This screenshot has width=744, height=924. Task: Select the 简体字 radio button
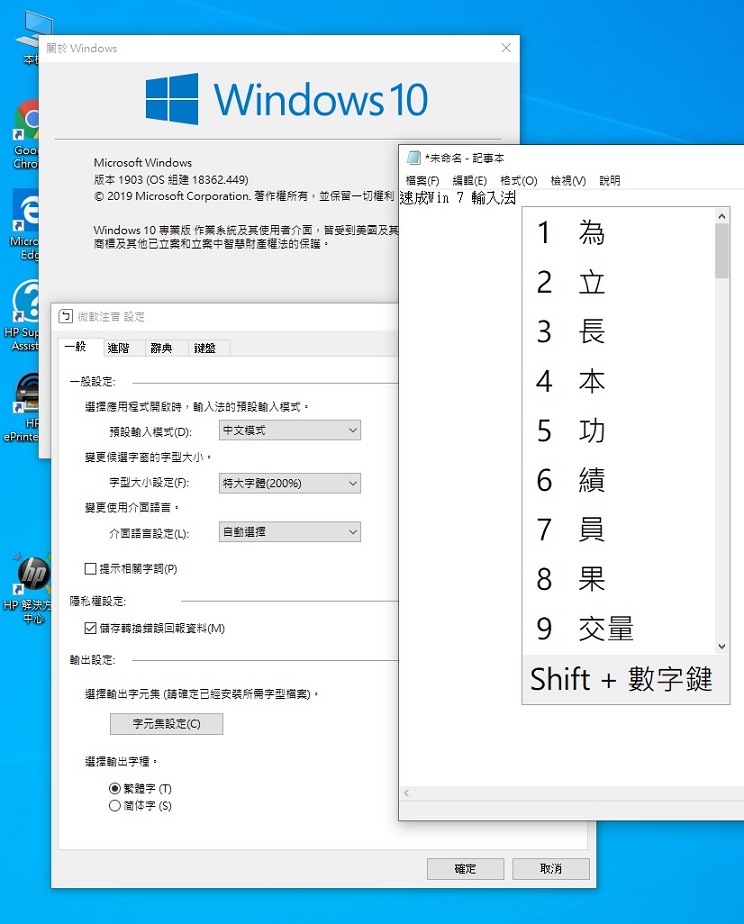coord(115,806)
